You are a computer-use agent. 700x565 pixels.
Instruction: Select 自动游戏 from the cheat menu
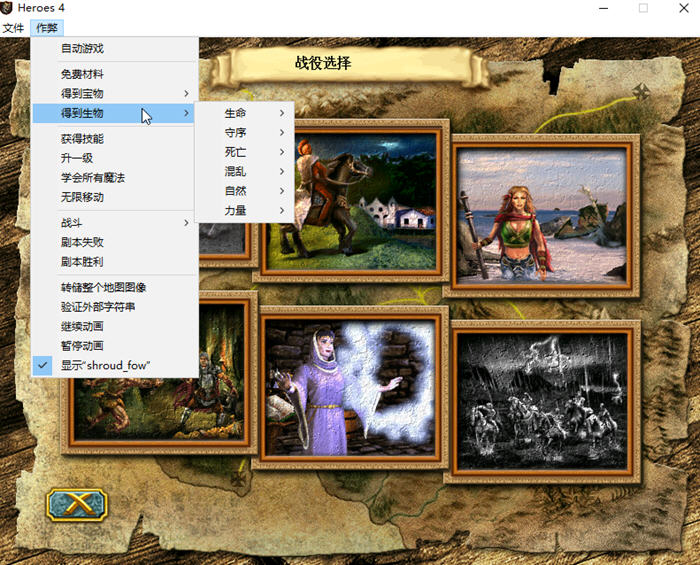pyautogui.click(x=115, y=49)
